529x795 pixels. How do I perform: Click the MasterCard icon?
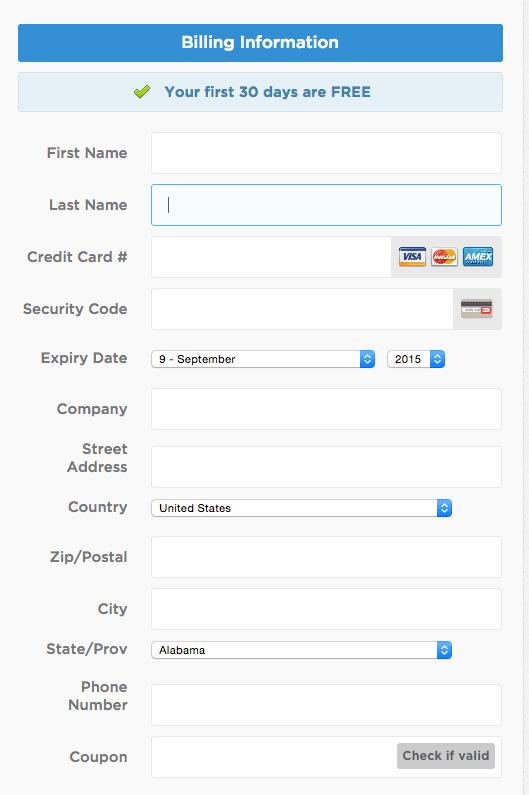tap(444, 257)
